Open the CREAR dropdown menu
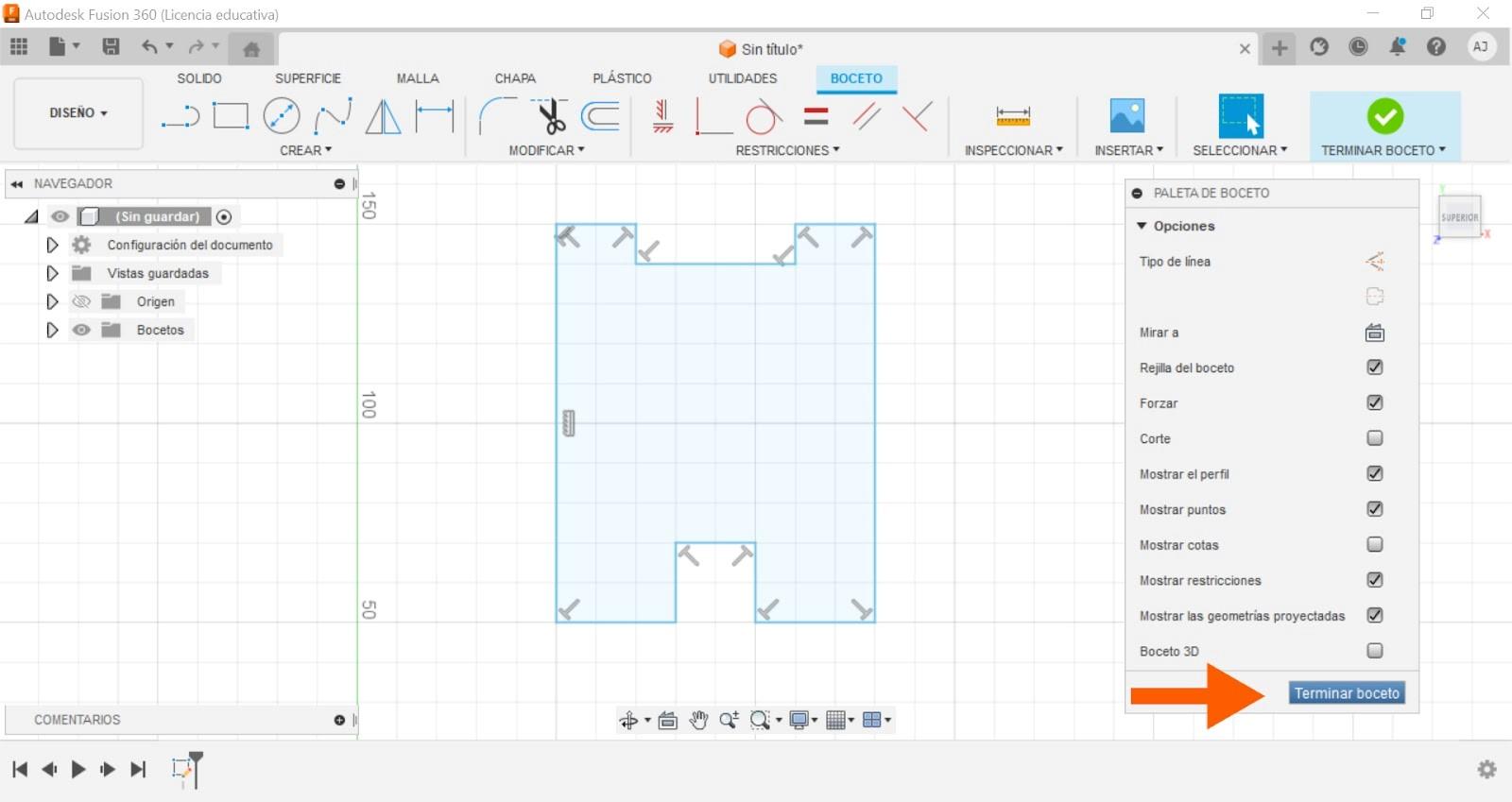The width and height of the screenshot is (1512, 802). pyautogui.click(x=305, y=150)
